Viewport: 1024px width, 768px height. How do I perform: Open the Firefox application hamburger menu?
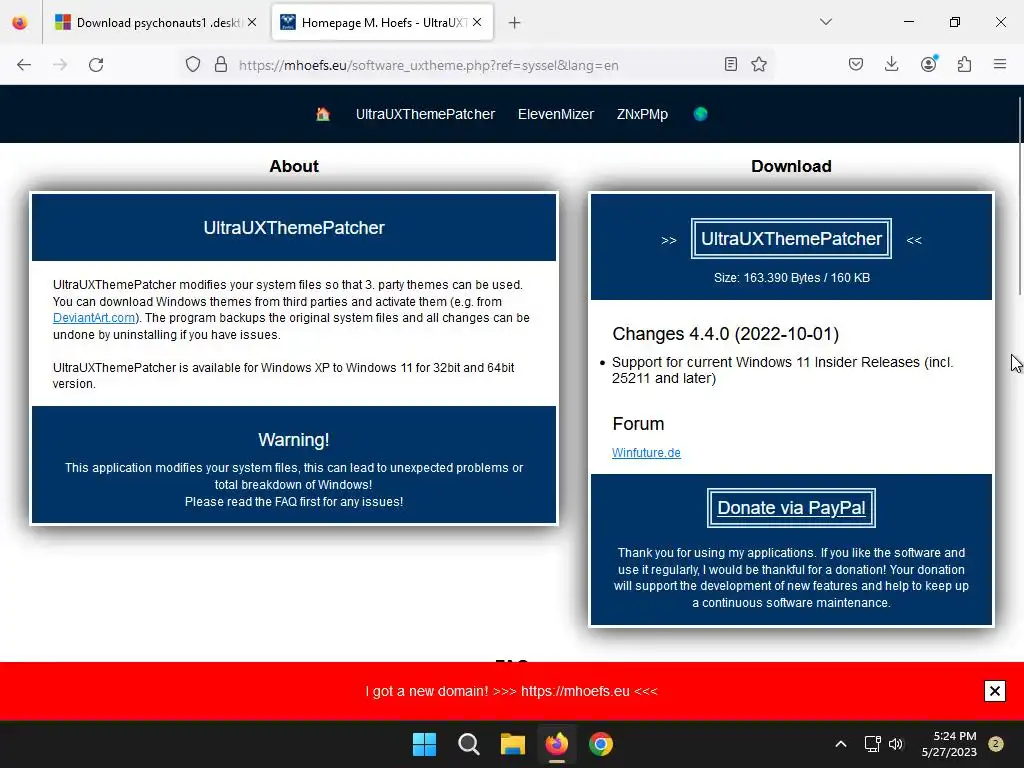(1000, 64)
